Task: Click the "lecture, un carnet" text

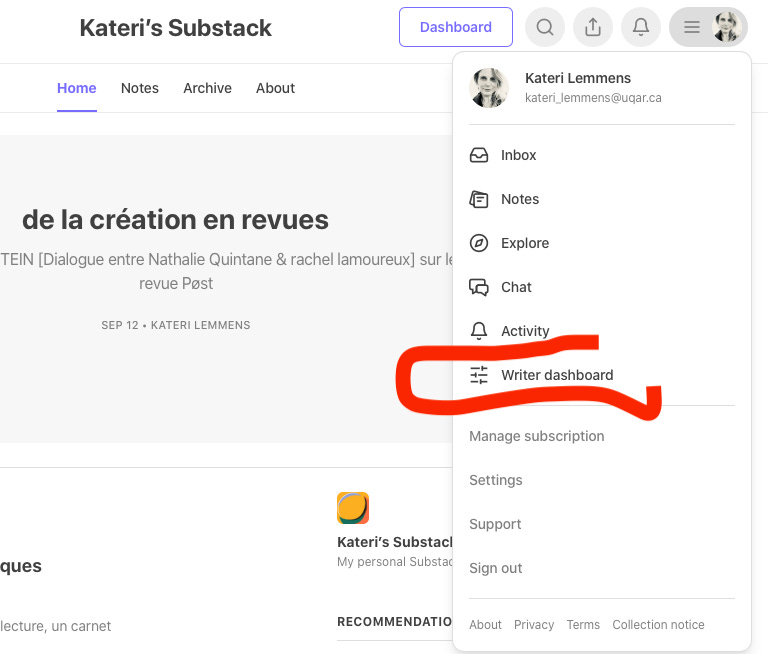Action: pos(55,626)
